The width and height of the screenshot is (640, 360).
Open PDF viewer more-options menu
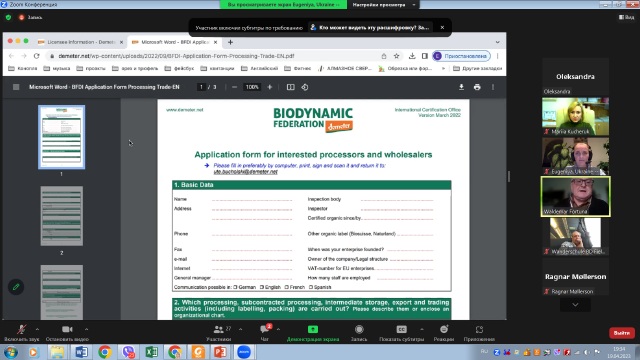pos(493,87)
